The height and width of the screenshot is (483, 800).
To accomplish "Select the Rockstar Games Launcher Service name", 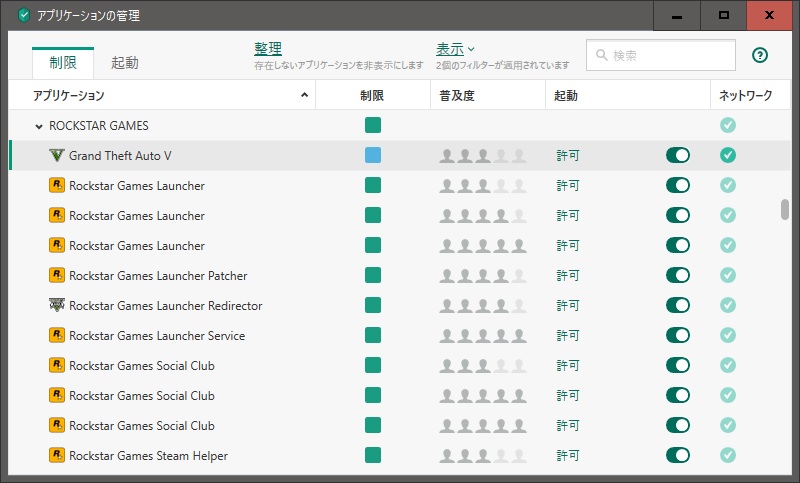I will 157,336.
